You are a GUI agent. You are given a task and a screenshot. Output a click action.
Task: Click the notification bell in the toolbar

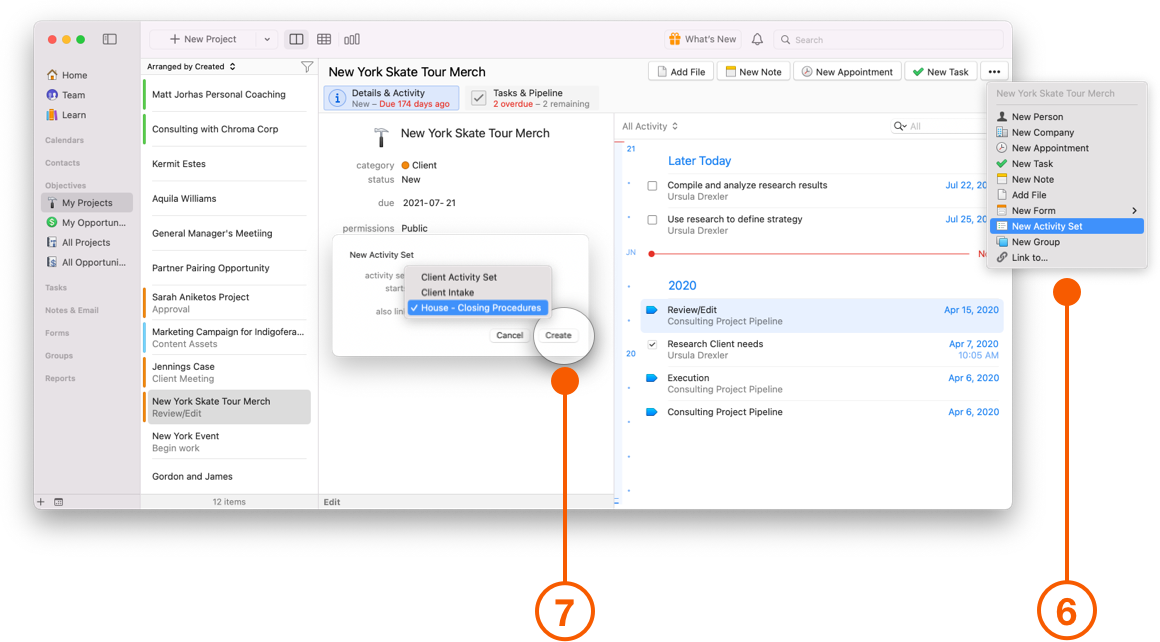757,39
